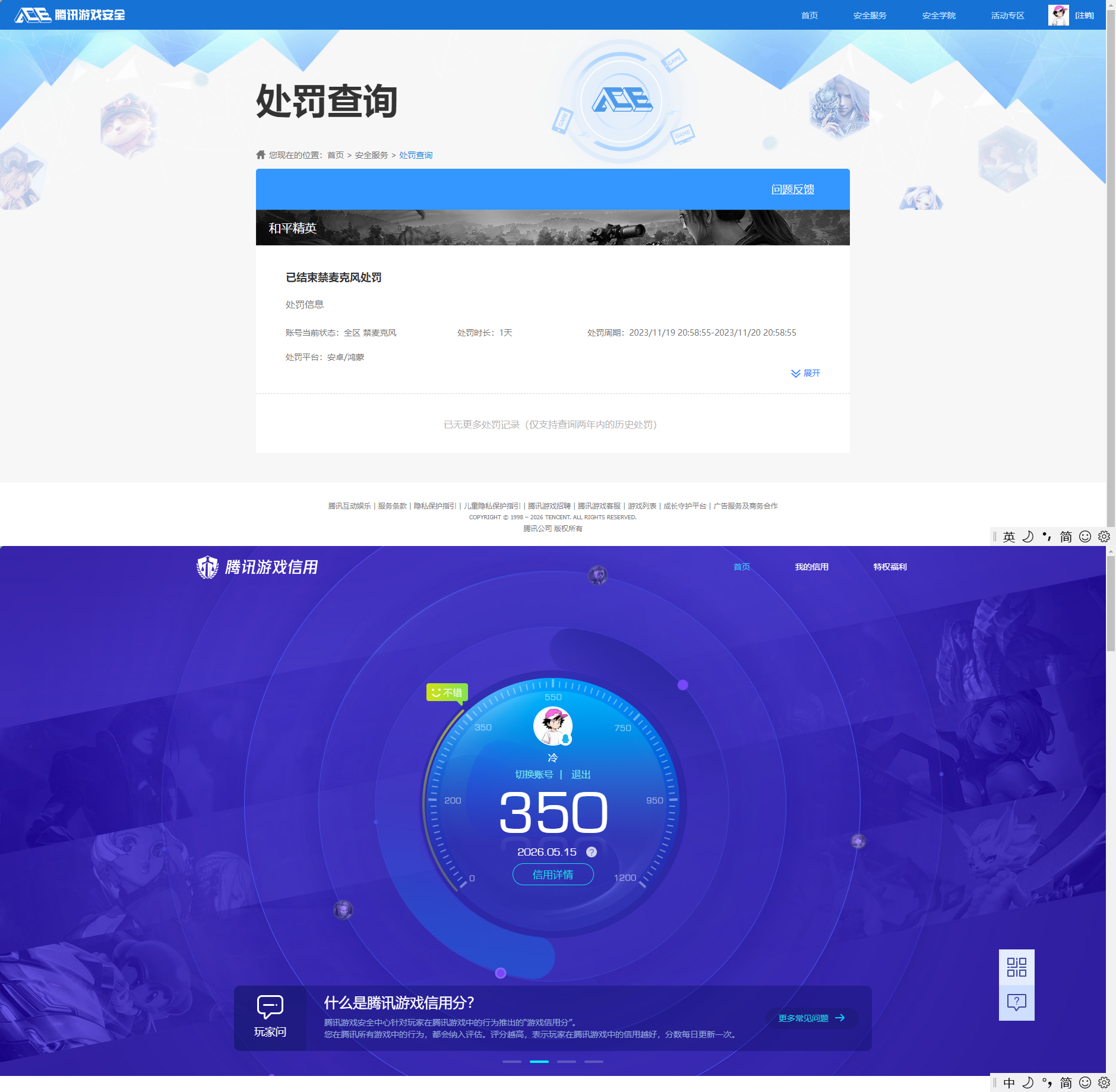Click 安全服务 in the breadcrumb path
This screenshot has width=1116, height=1092.
click(372, 155)
